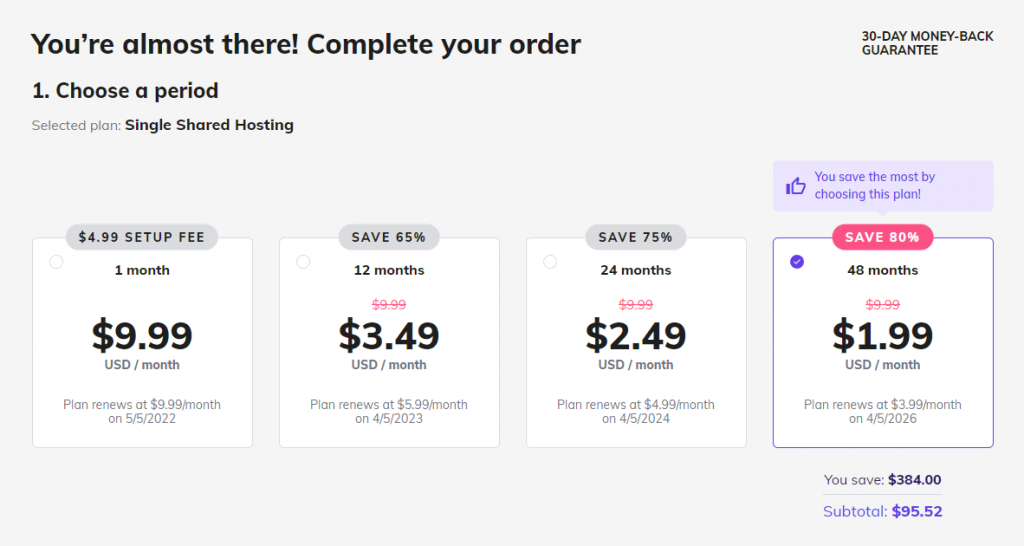1024x546 pixels.
Task: Click the $2.49 price in 24 months card
Action: [636, 336]
